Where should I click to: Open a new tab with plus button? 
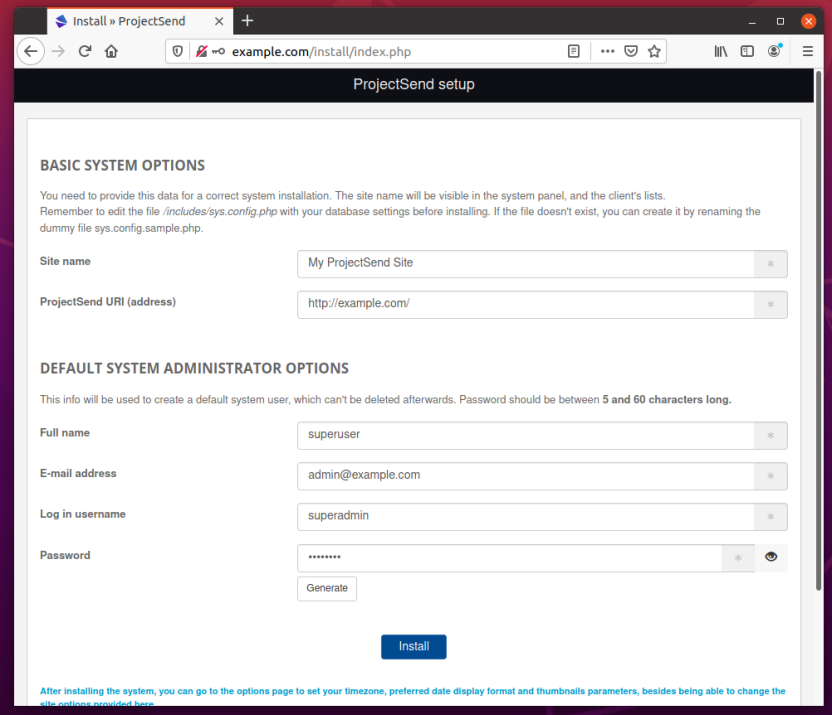(248, 21)
